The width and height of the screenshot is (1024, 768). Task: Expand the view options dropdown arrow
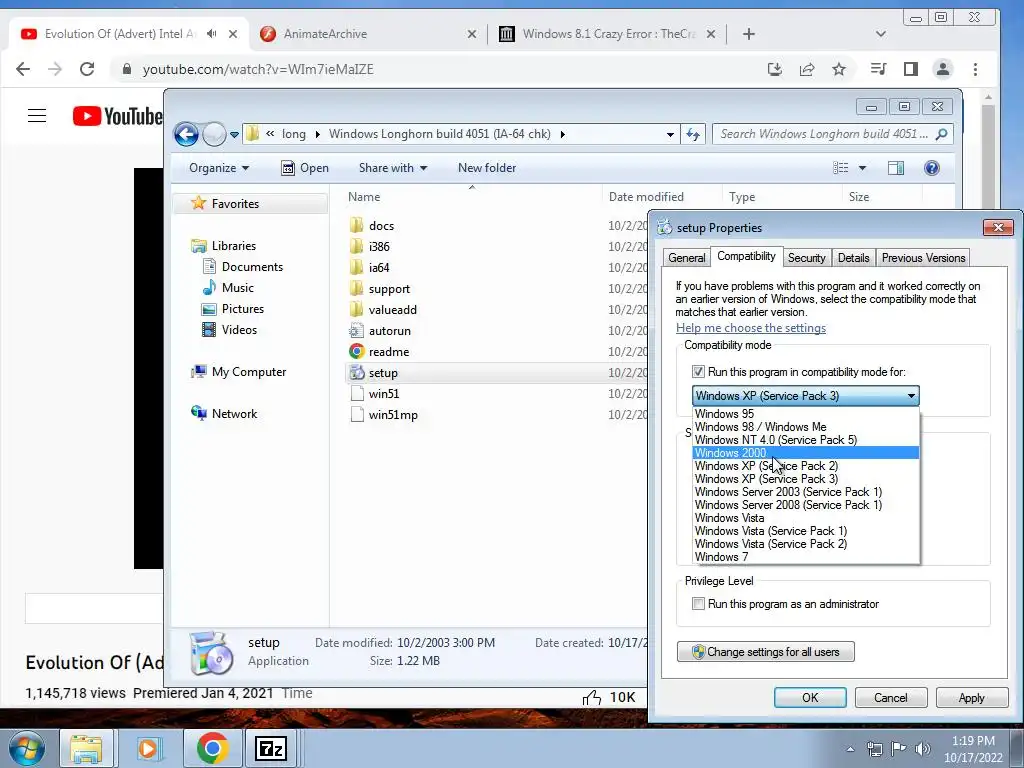(x=862, y=168)
